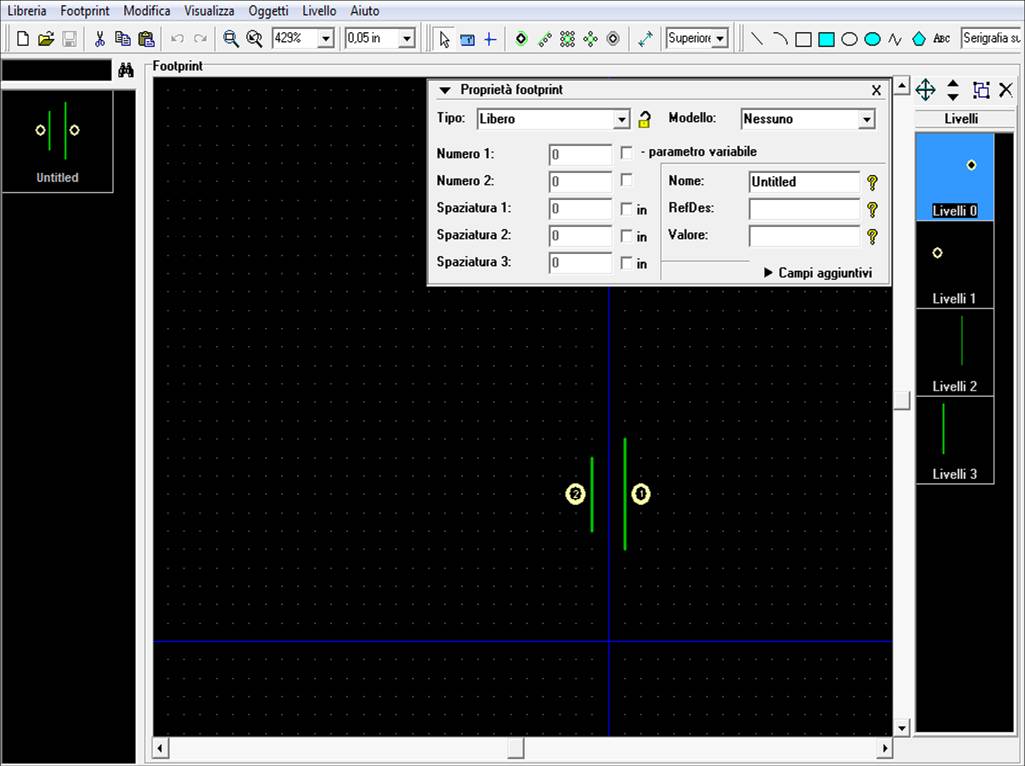Choose the Abc text tool
Image resolution: width=1025 pixels, height=766 pixels.
click(941, 39)
